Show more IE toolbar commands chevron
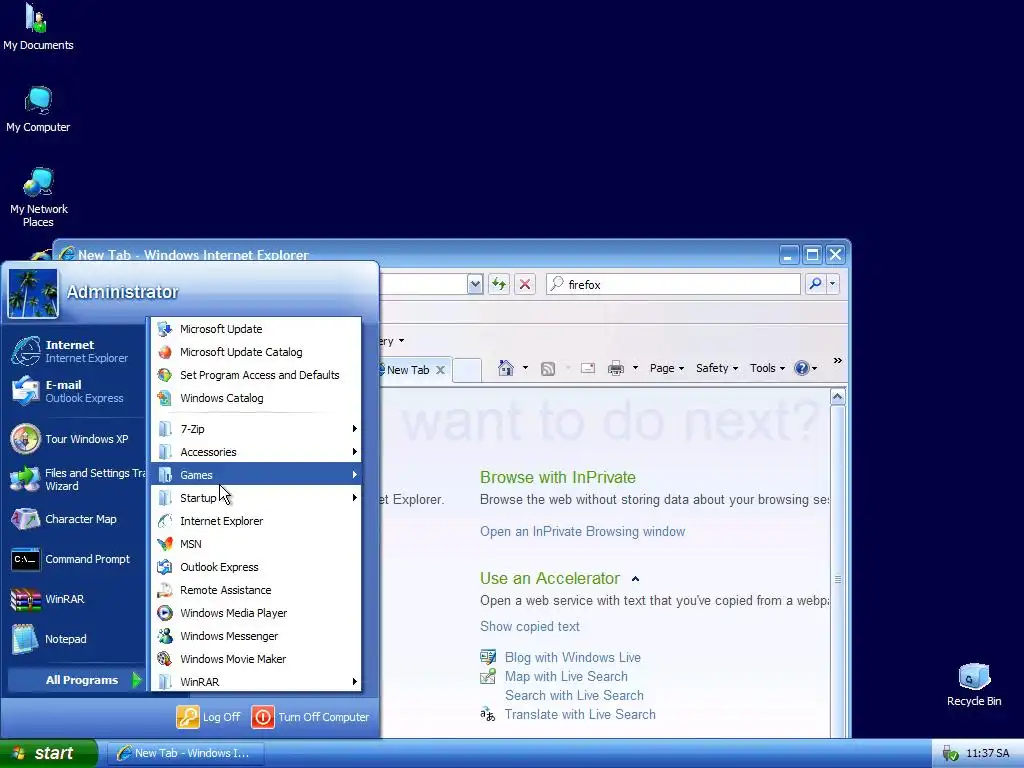 (x=837, y=360)
